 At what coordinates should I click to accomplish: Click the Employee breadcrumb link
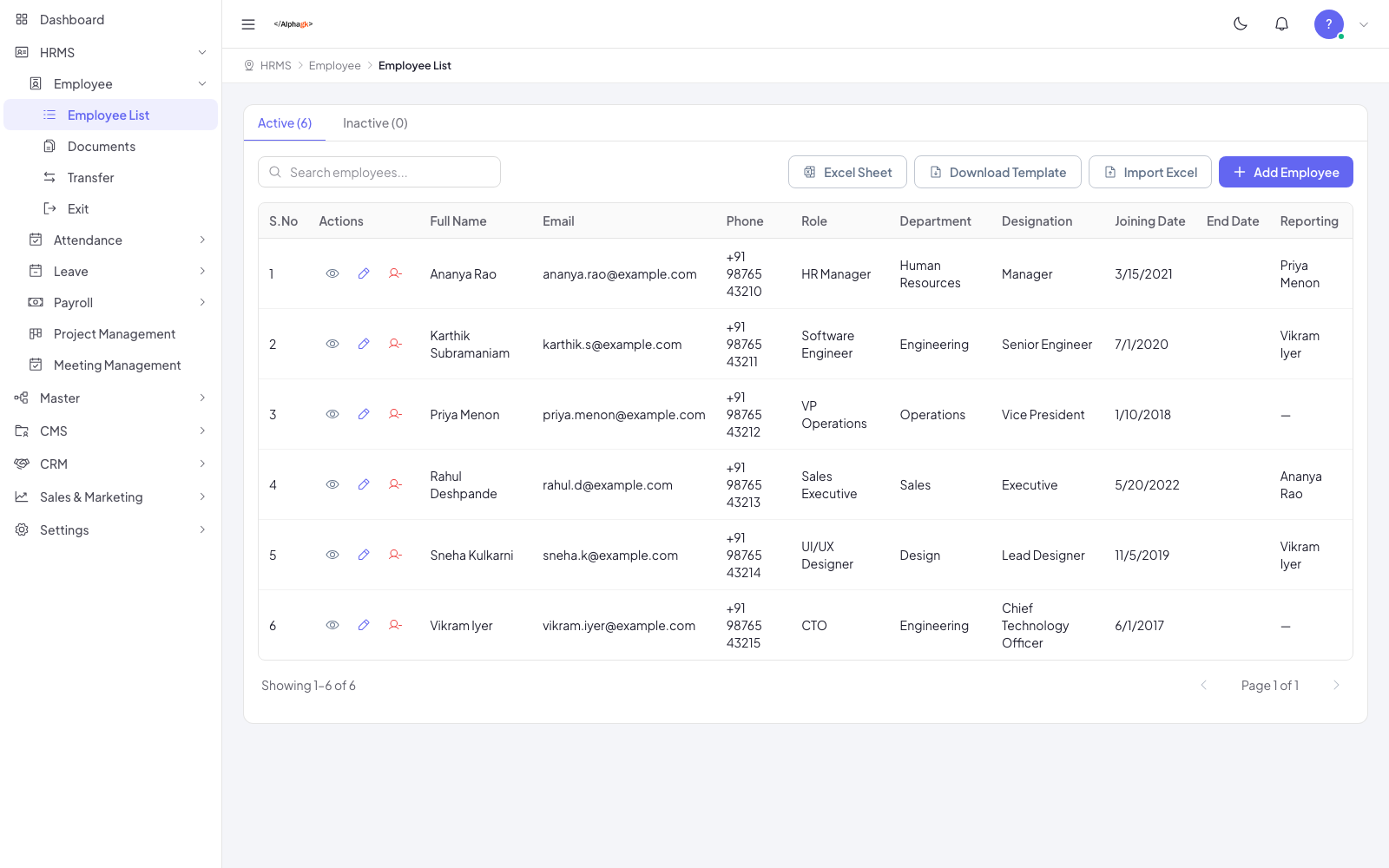(334, 65)
